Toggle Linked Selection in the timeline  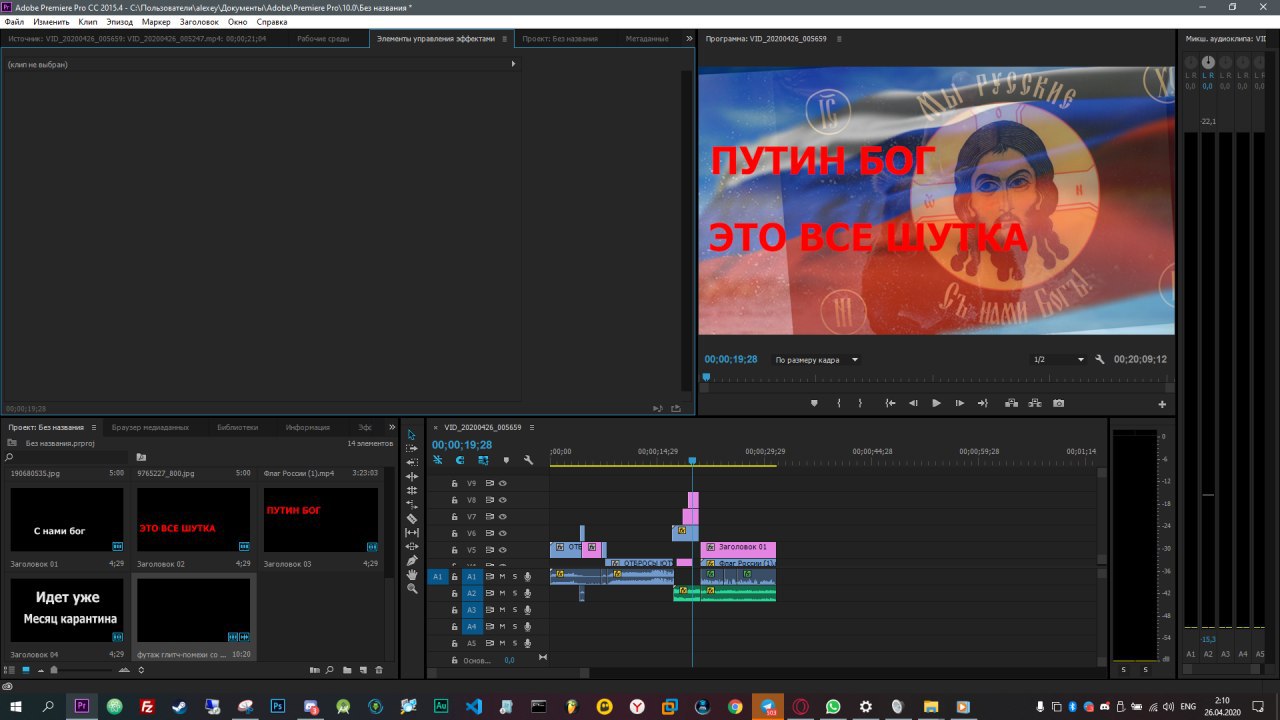483,461
